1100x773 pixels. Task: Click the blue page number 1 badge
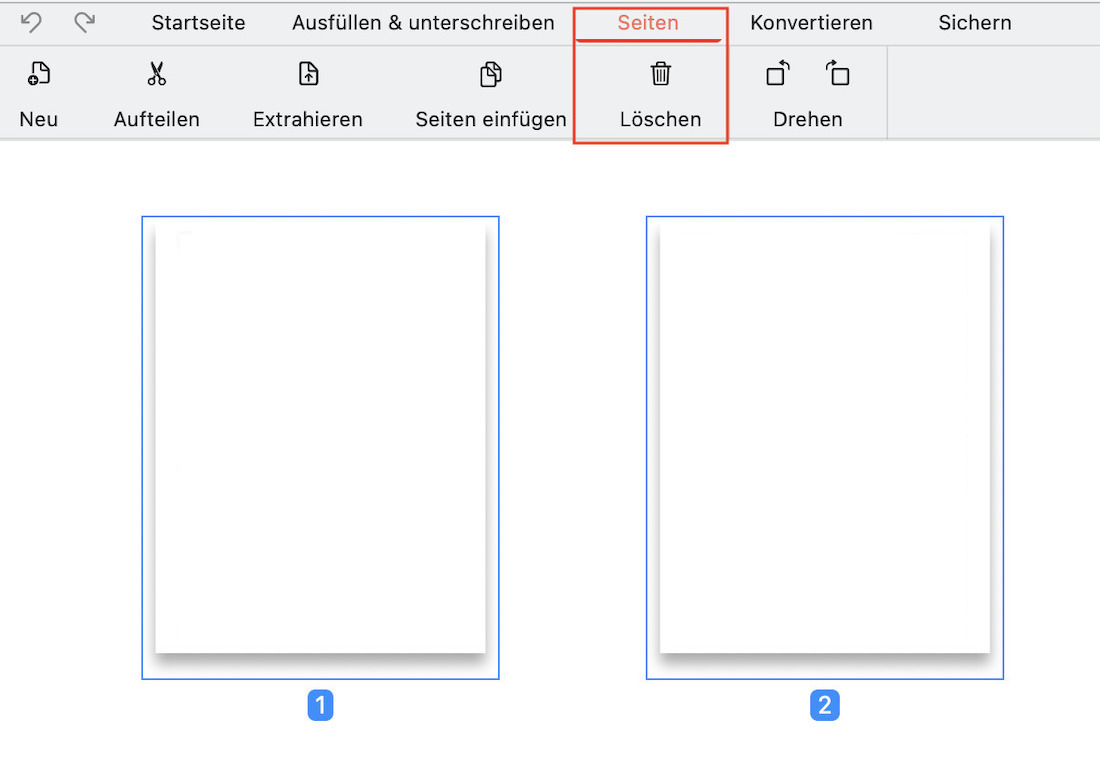point(320,706)
